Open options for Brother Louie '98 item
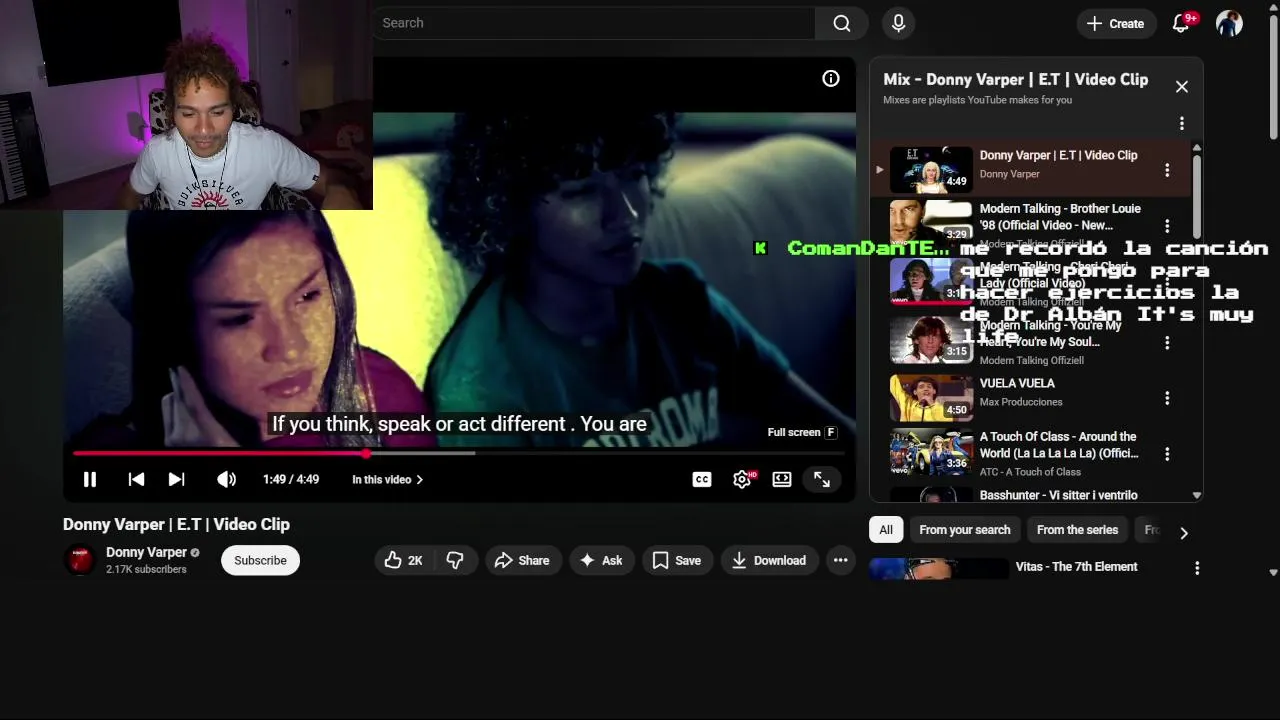 click(x=1167, y=227)
